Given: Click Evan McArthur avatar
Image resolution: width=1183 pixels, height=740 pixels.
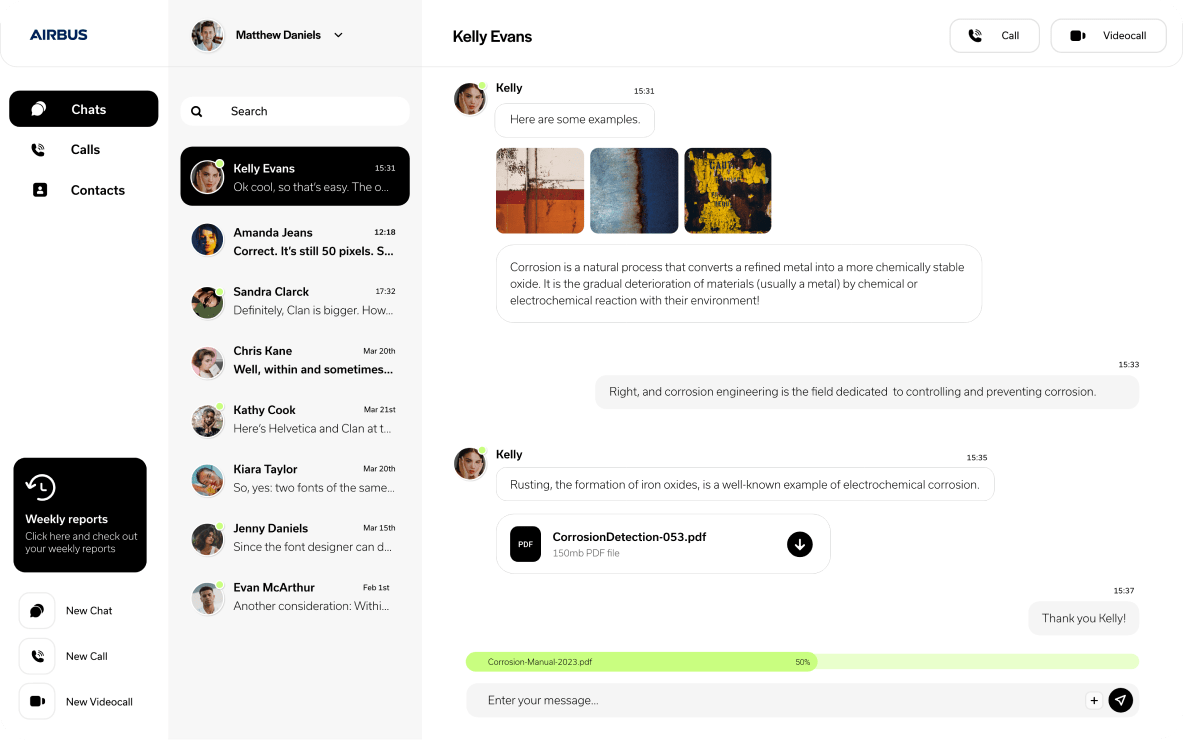Looking at the screenshot, I should (x=207, y=599).
